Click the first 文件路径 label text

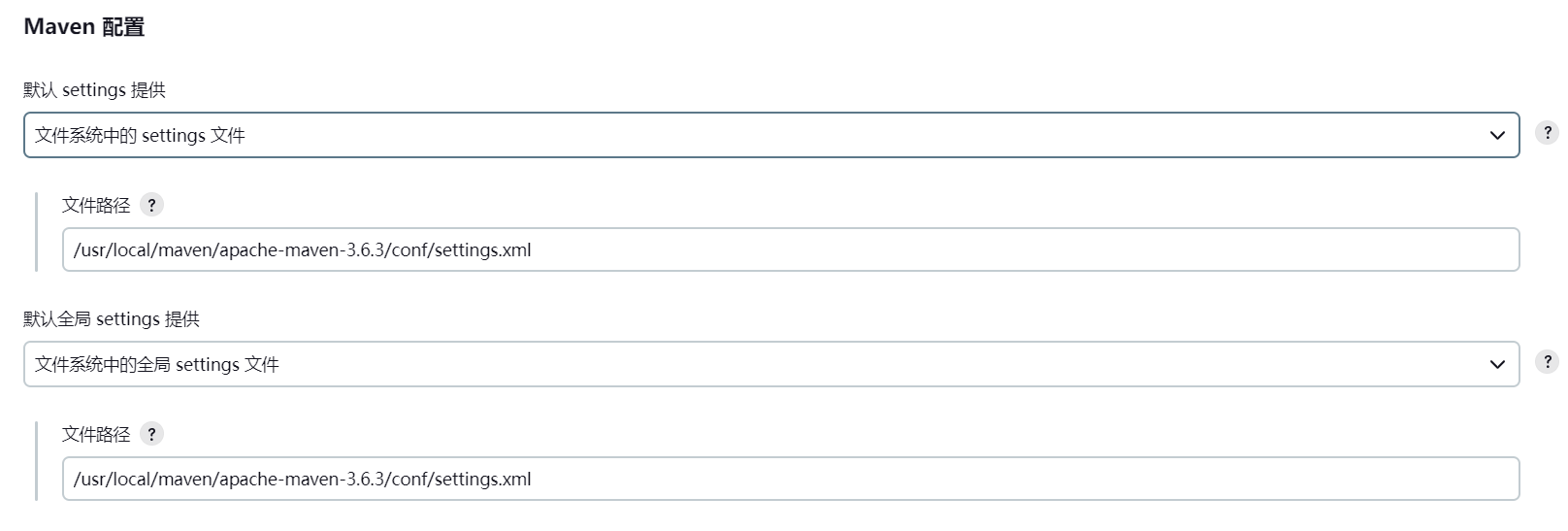tap(96, 205)
